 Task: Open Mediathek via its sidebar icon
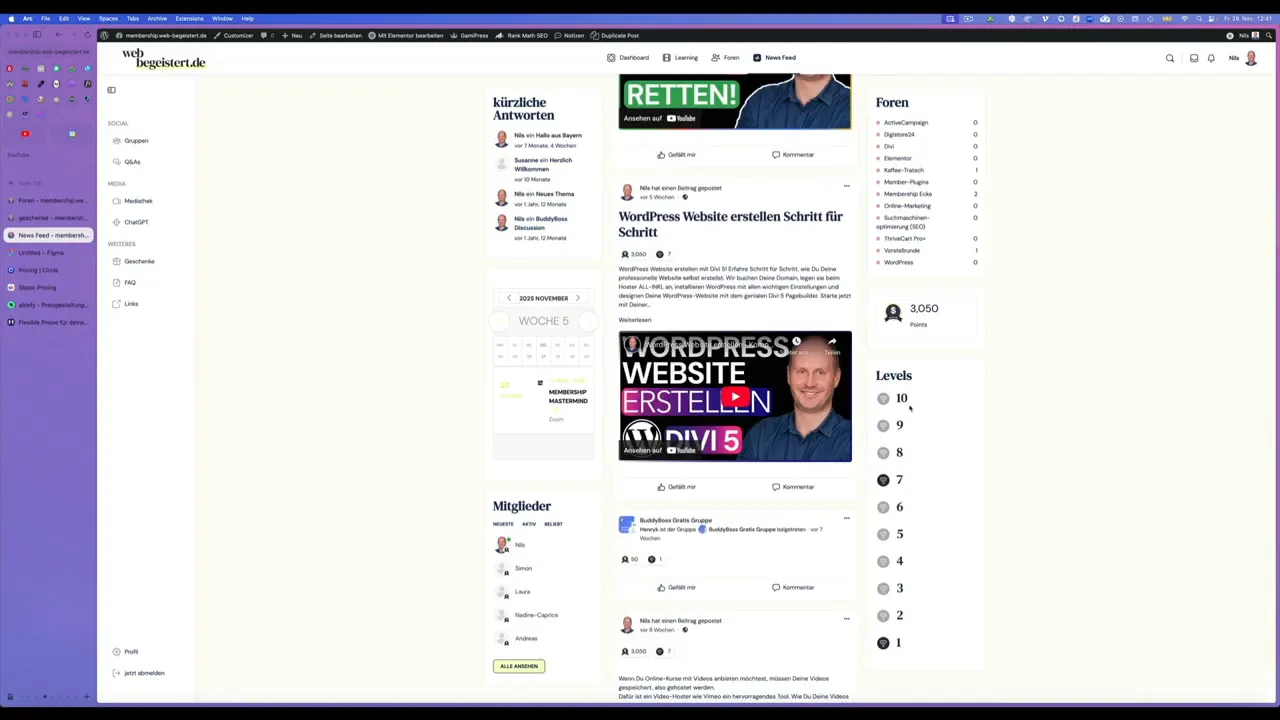point(116,200)
